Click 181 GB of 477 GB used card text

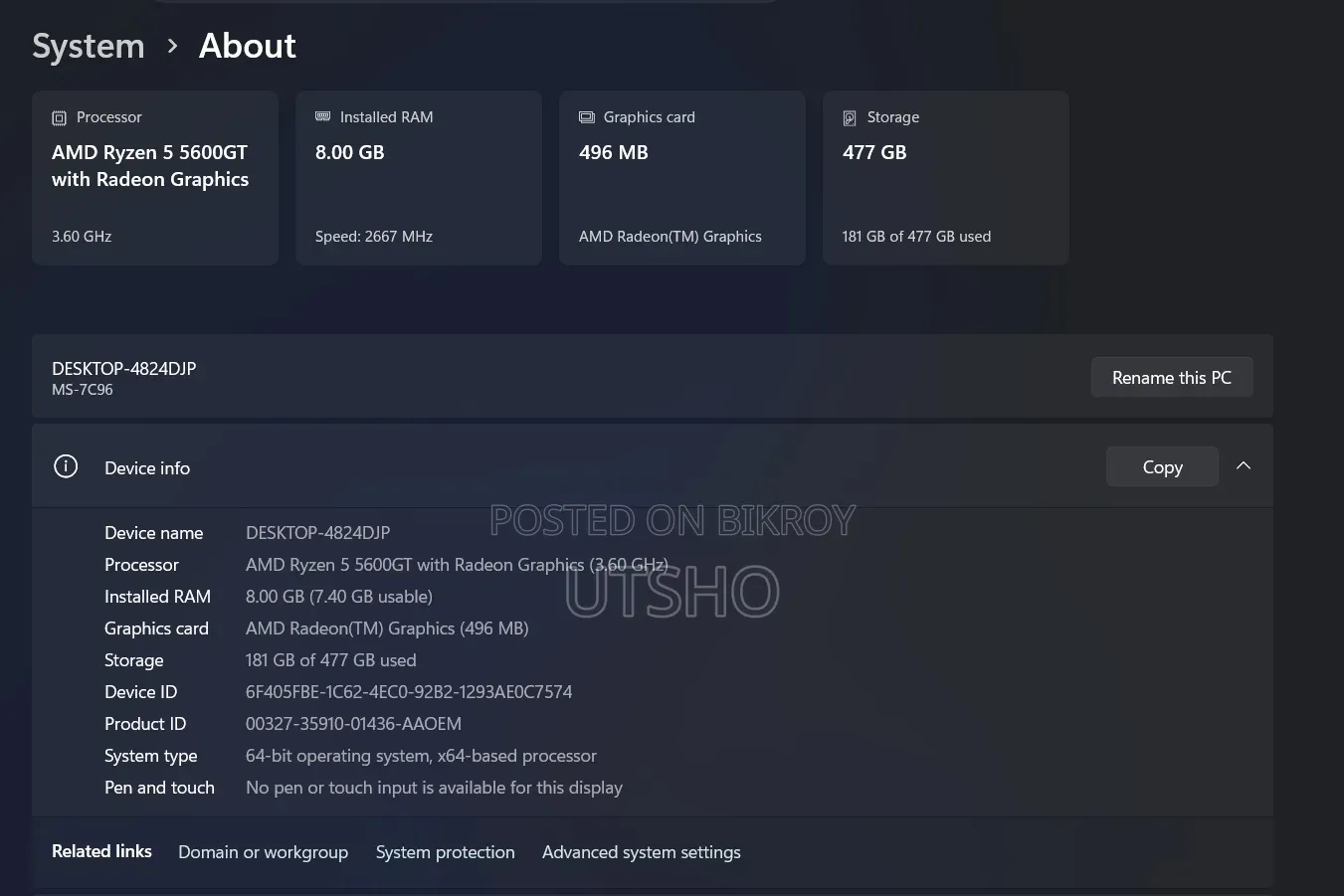916,237
